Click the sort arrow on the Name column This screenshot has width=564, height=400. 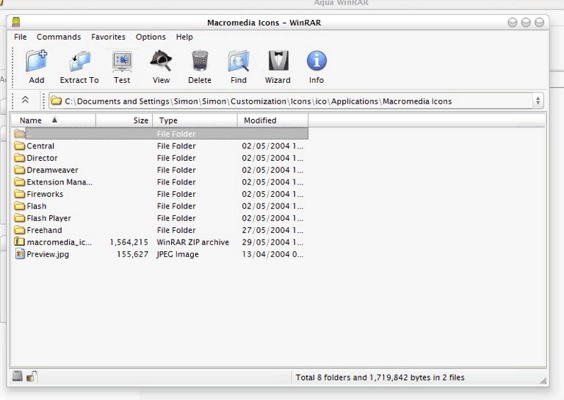[x=54, y=120]
